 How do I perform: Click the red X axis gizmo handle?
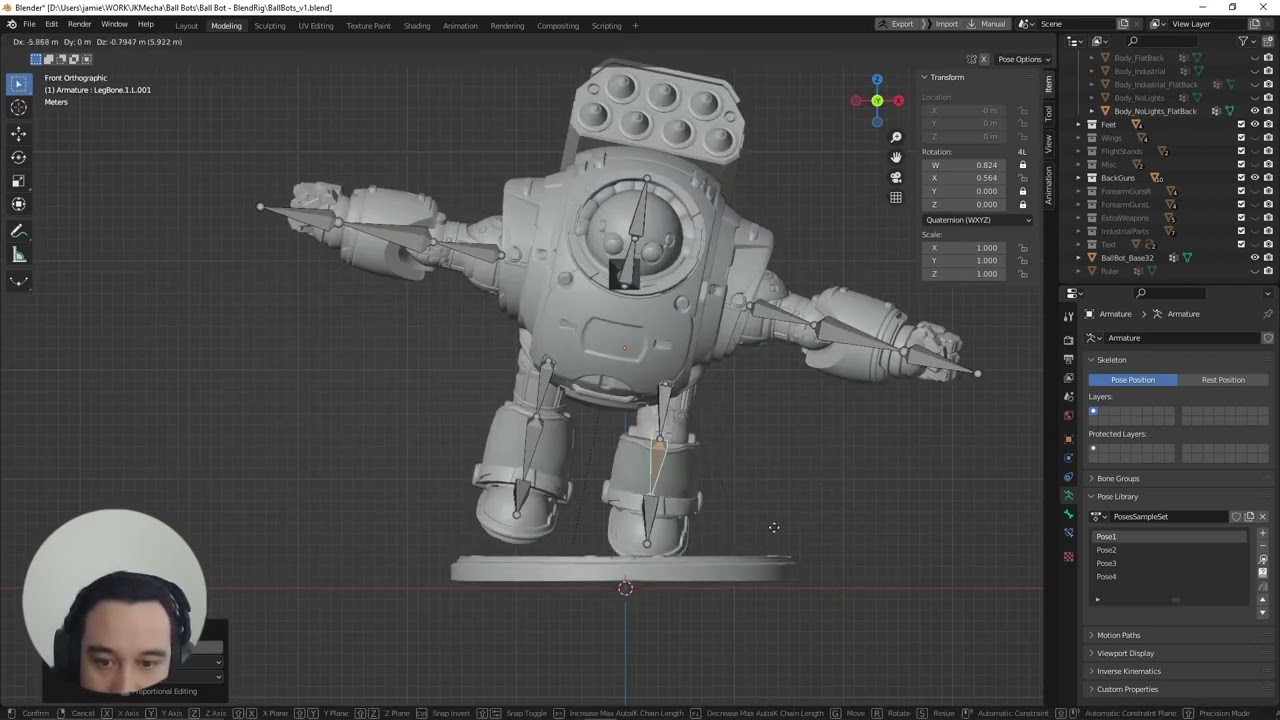coord(898,101)
